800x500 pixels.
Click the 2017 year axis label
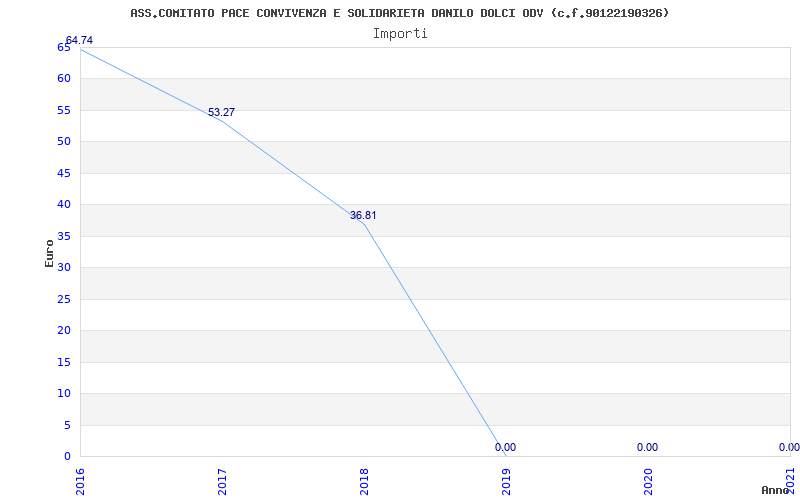pos(222,482)
